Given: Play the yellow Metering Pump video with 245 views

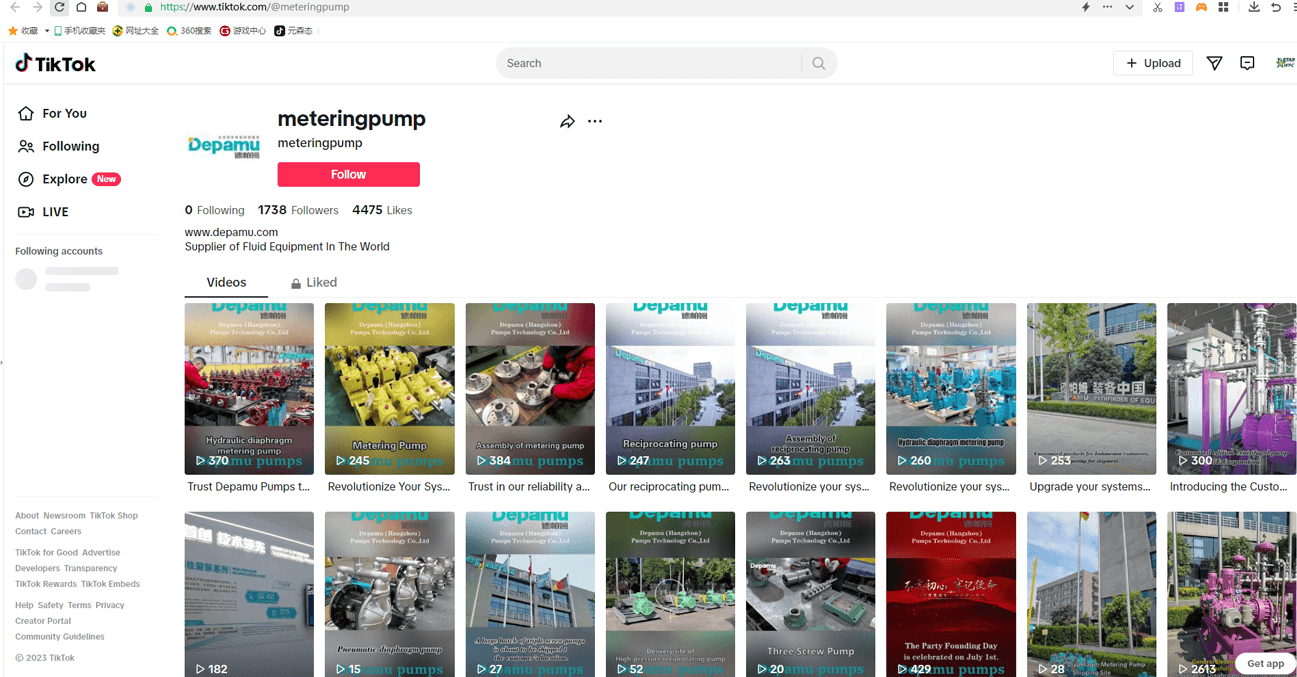Looking at the screenshot, I should pos(390,389).
